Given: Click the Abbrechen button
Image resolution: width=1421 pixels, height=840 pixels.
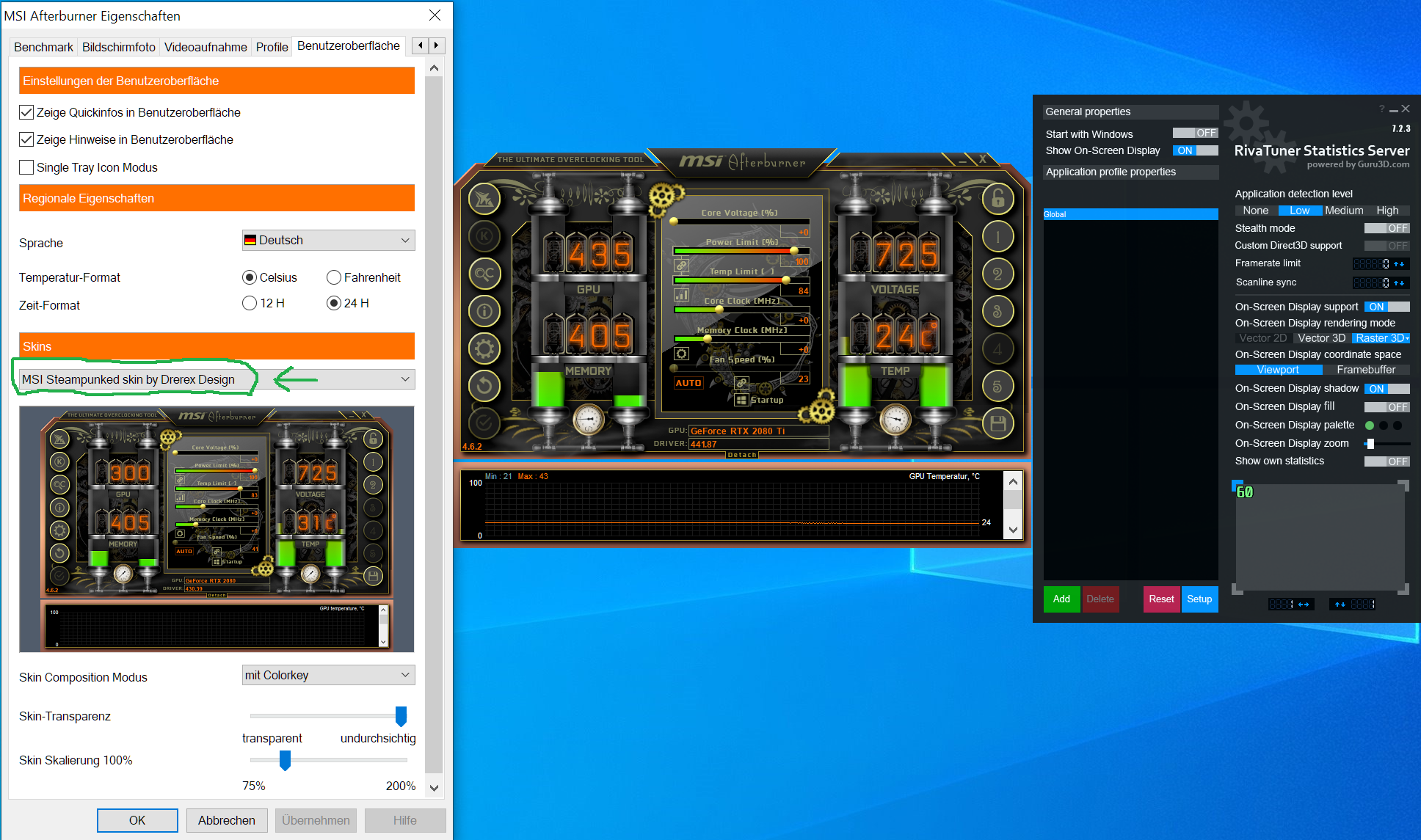Looking at the screenshot, I should click(x=226, y=820).
